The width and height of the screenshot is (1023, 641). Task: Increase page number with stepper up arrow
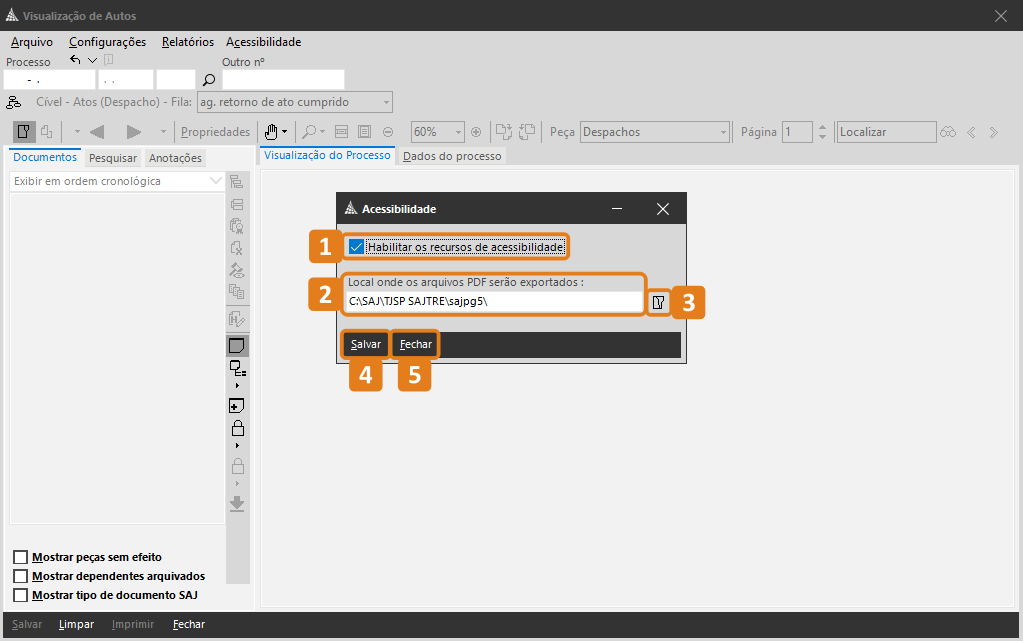(822, 127)
